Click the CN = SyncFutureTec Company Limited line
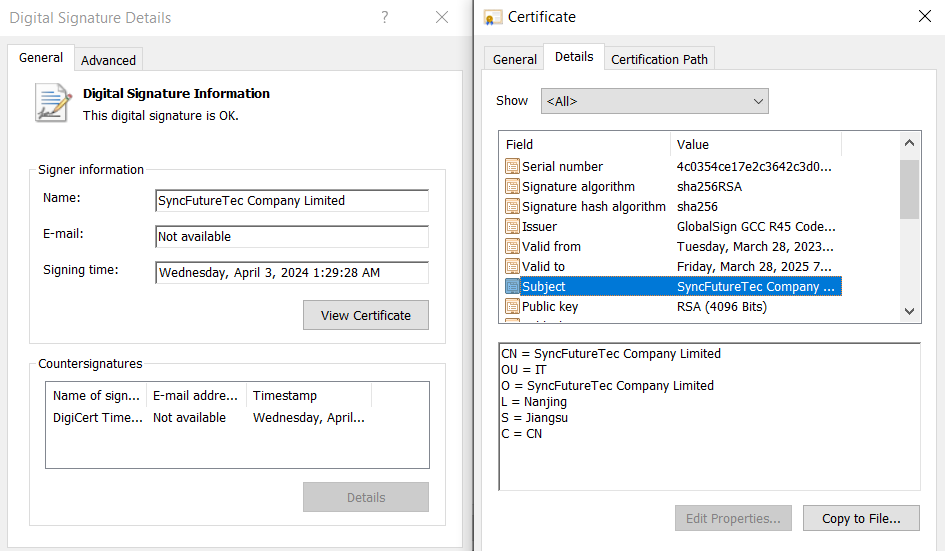Viewport: 945px width, 551px height. (x=611, y=354)
